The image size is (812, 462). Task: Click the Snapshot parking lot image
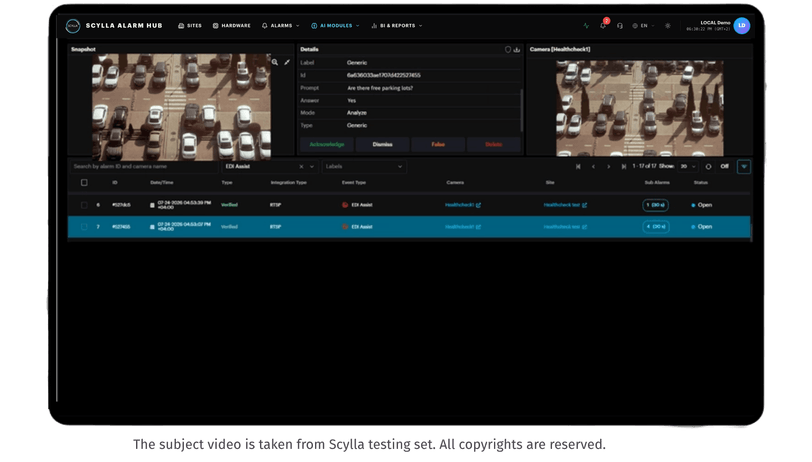pyautogui.click(x=181, y=107)
